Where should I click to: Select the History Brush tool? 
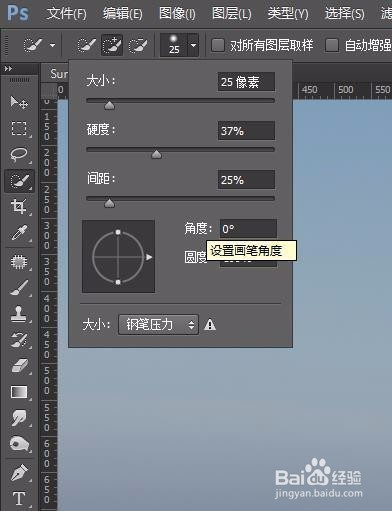pyautogui.click(x=19, y=340)
